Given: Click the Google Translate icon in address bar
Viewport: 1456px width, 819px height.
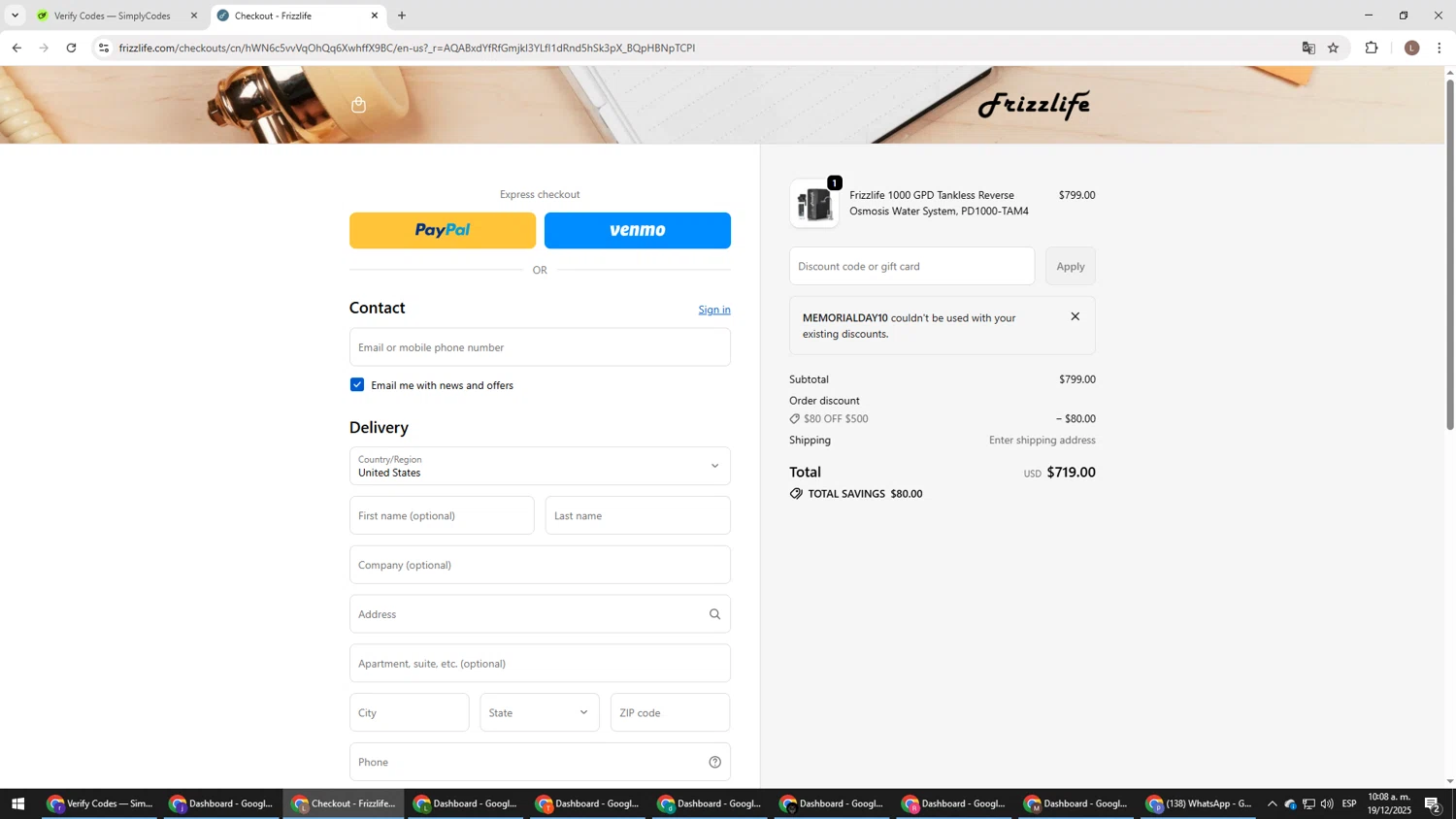Looking at the screenshot, I should click(1308, 48).
